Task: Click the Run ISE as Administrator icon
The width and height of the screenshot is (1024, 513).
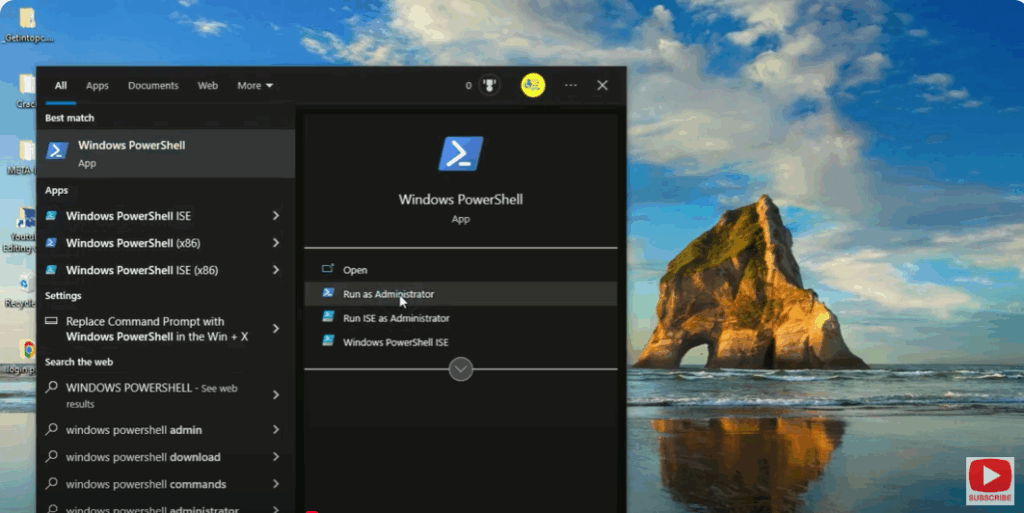Action: pos(328,317)
